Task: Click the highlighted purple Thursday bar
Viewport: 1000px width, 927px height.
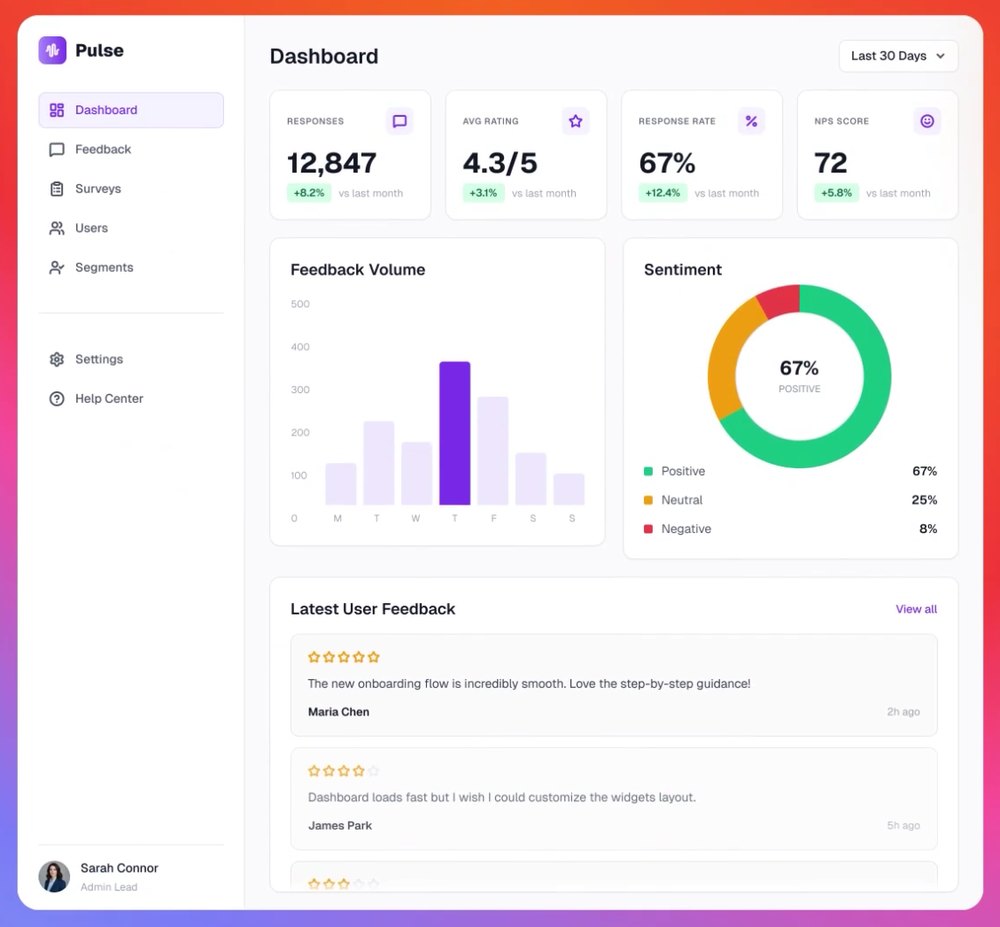Action: (455, 434)
